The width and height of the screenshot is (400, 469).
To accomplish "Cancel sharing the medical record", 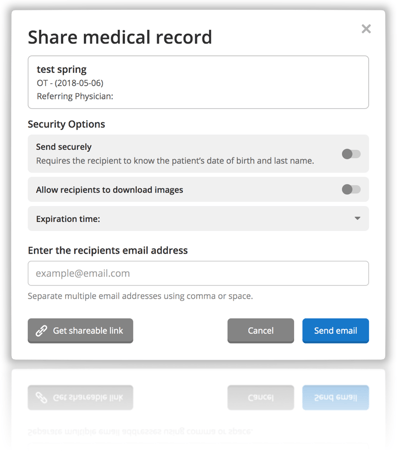I will click(261, 331).
